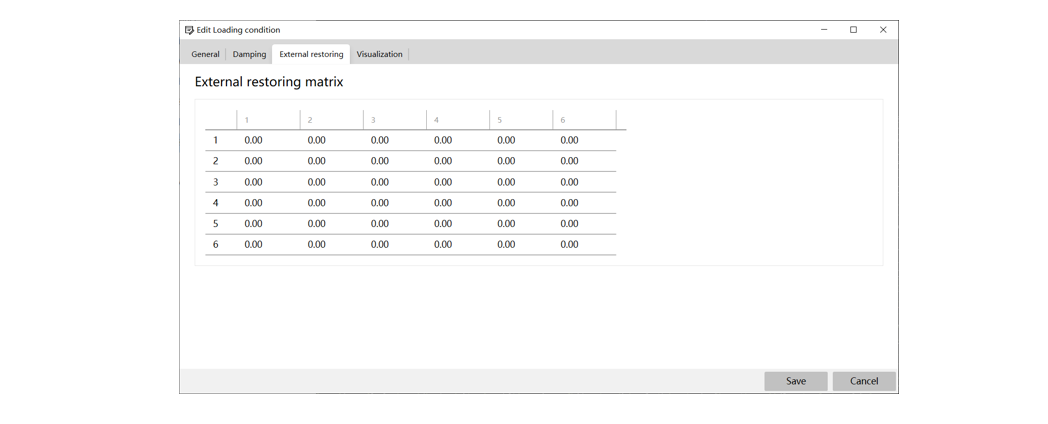Select matrix cell row 4 column 4

coord(458,203)
